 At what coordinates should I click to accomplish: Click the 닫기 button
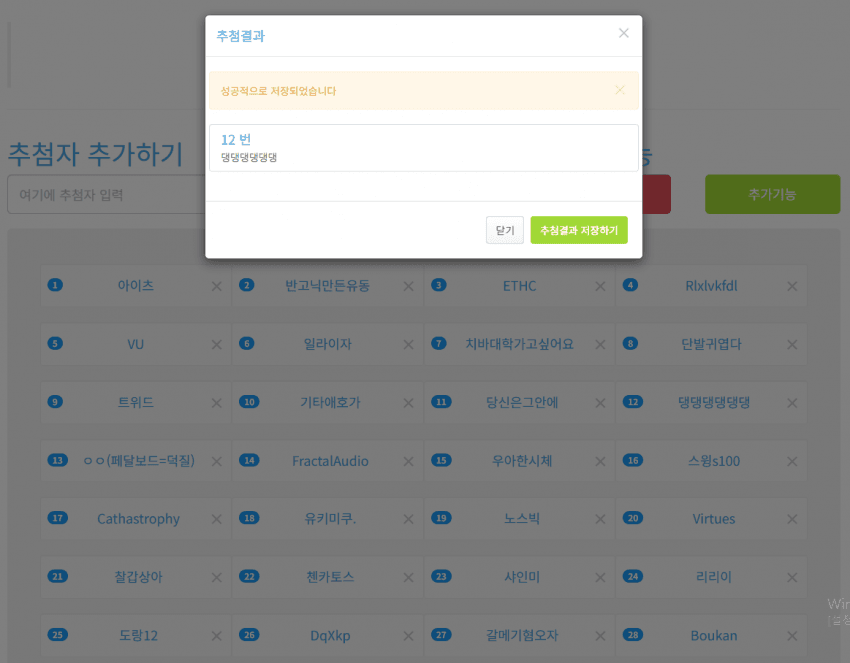[504, 230]
